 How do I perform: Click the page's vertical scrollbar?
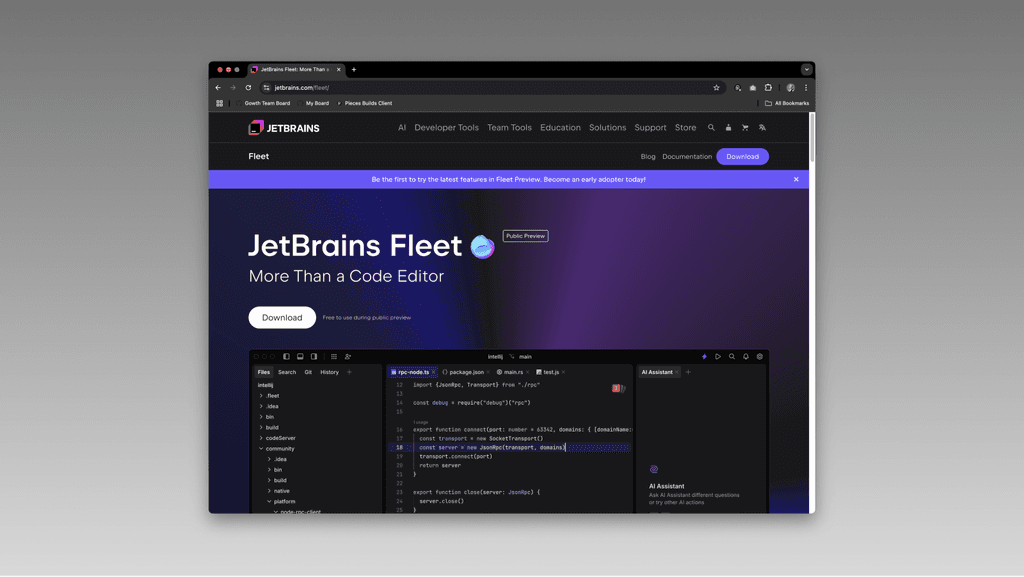point(812,137)
